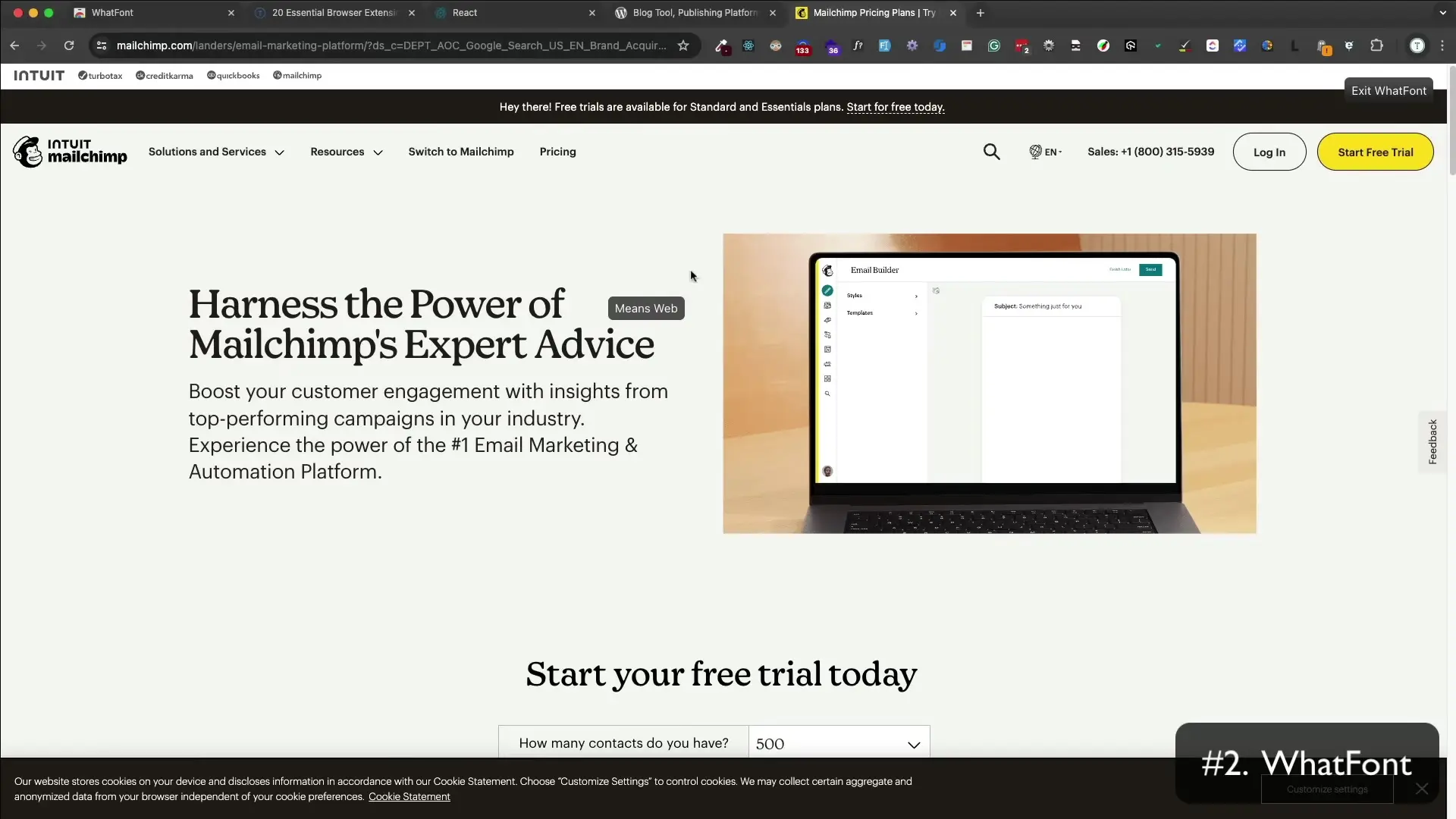The width and height of the screenshot is (1456, 819).
Task: Click Exit WhatFont button
Action: tap(1388, 90)
